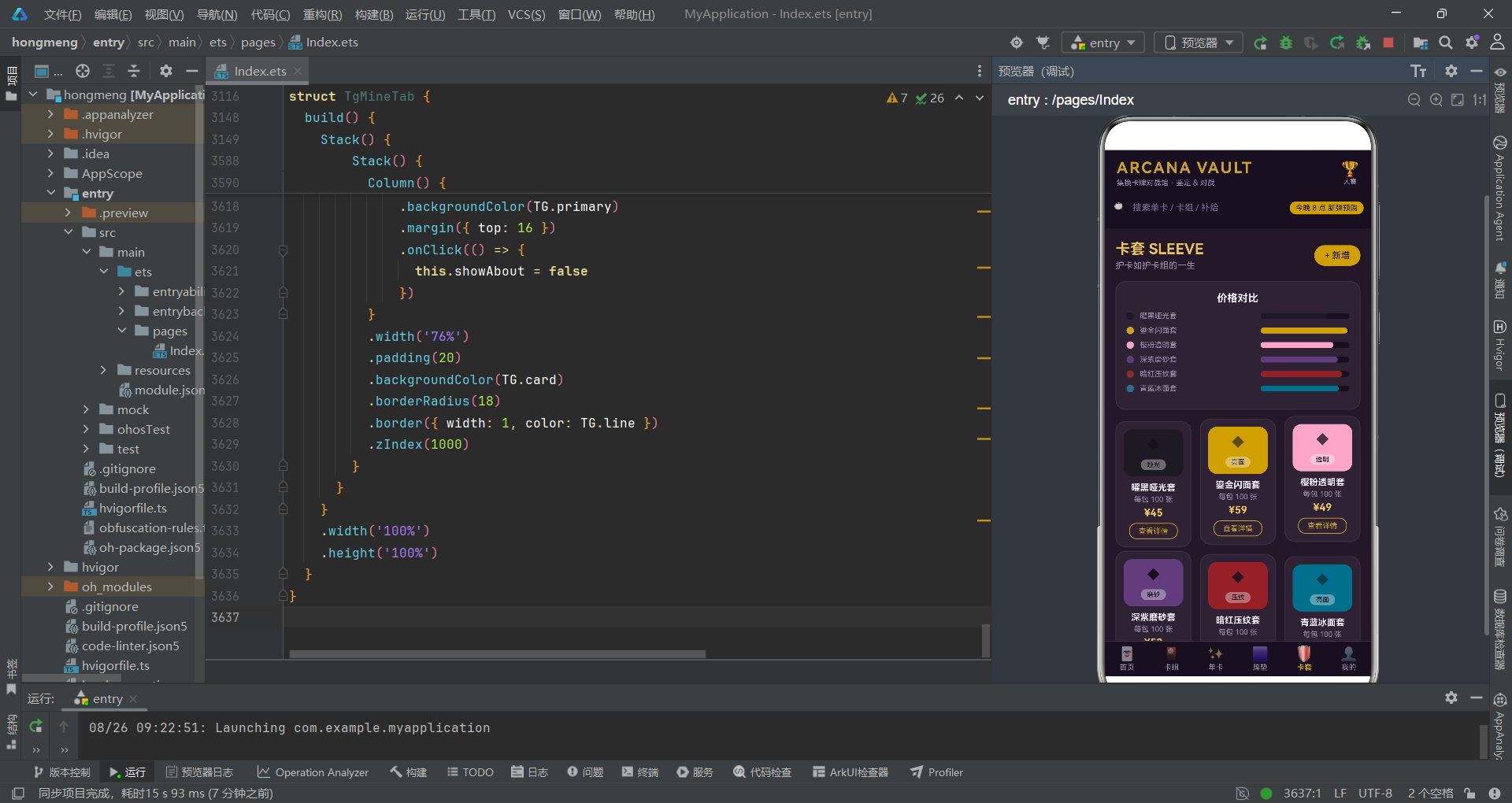Screen dimensions: 1512x803
Task: Click the 今晚8点 pre-order badge
Action: coord(1326,208)
